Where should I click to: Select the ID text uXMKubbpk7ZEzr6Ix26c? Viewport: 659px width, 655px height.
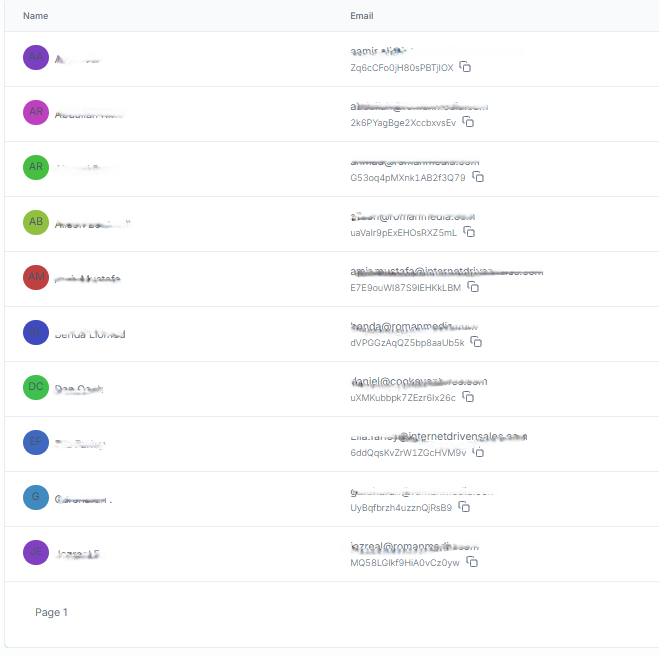[403, 398]
